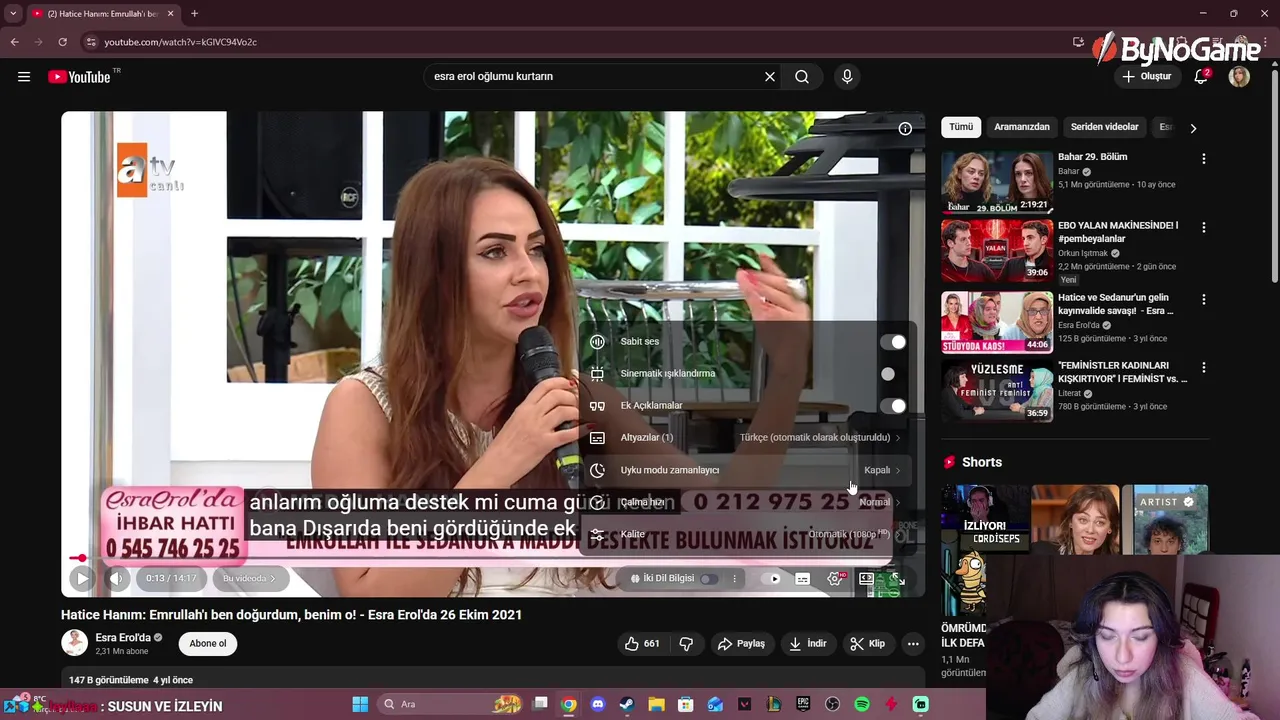Click Abone ol subscribe button

click(x=208, y=644)
